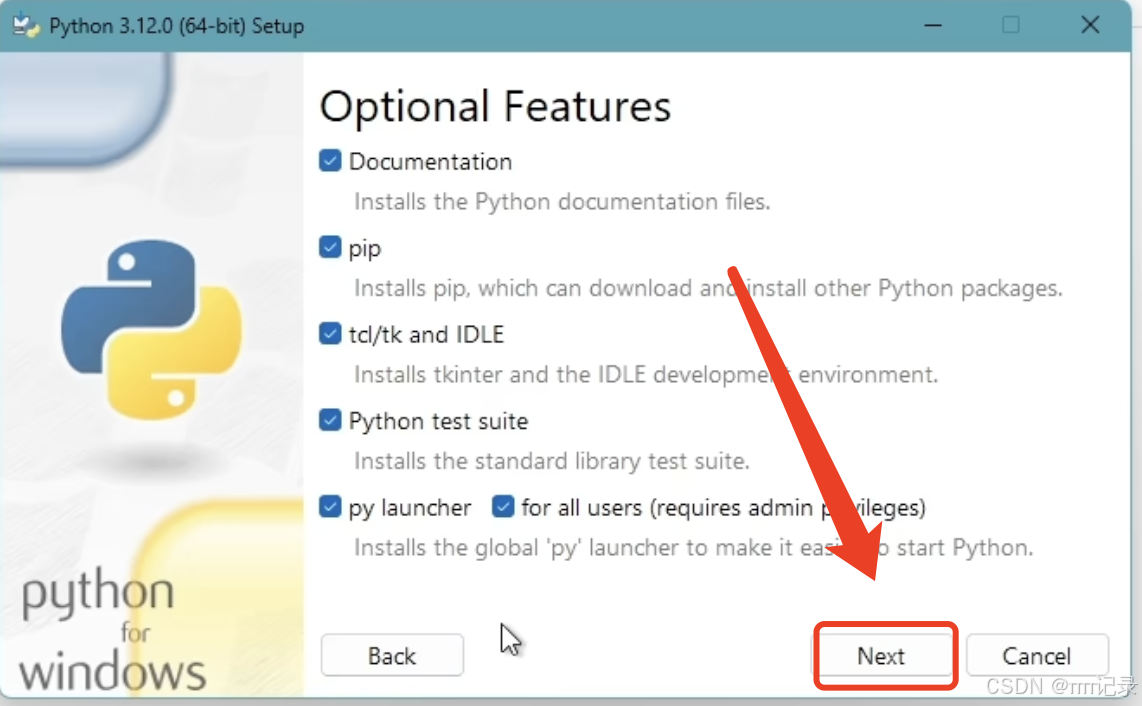The width and height of the screenshot is (1142, 706).
Task: Click 'Installs the Python documentation files.' text
Action: pyautogui.click(x=562, y=201)
